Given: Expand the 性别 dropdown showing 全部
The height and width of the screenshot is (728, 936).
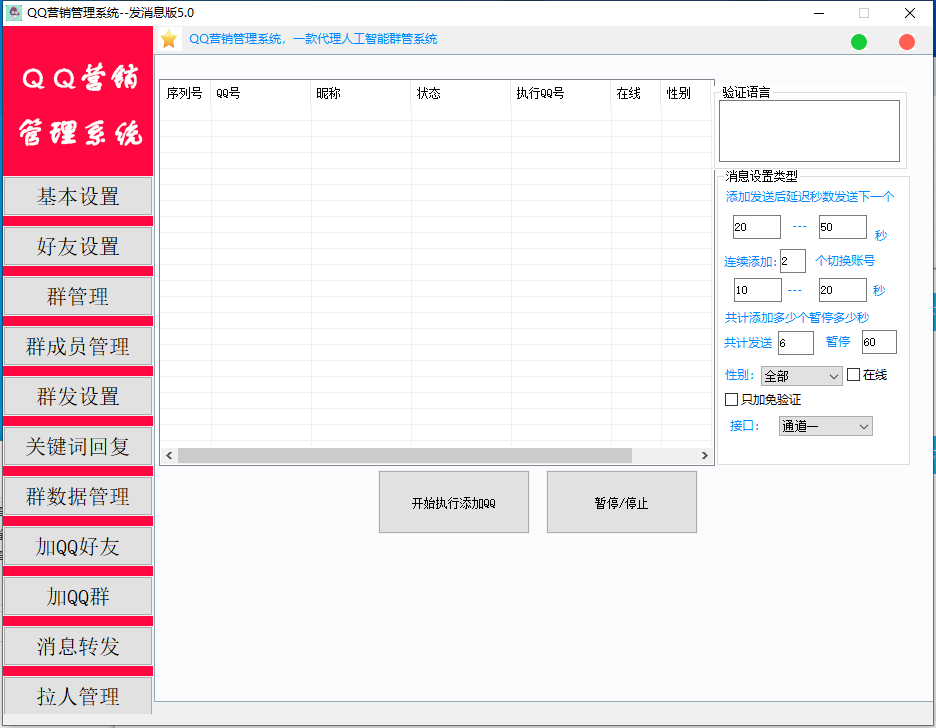Looking at the screenshot, I should click(802, 376).
